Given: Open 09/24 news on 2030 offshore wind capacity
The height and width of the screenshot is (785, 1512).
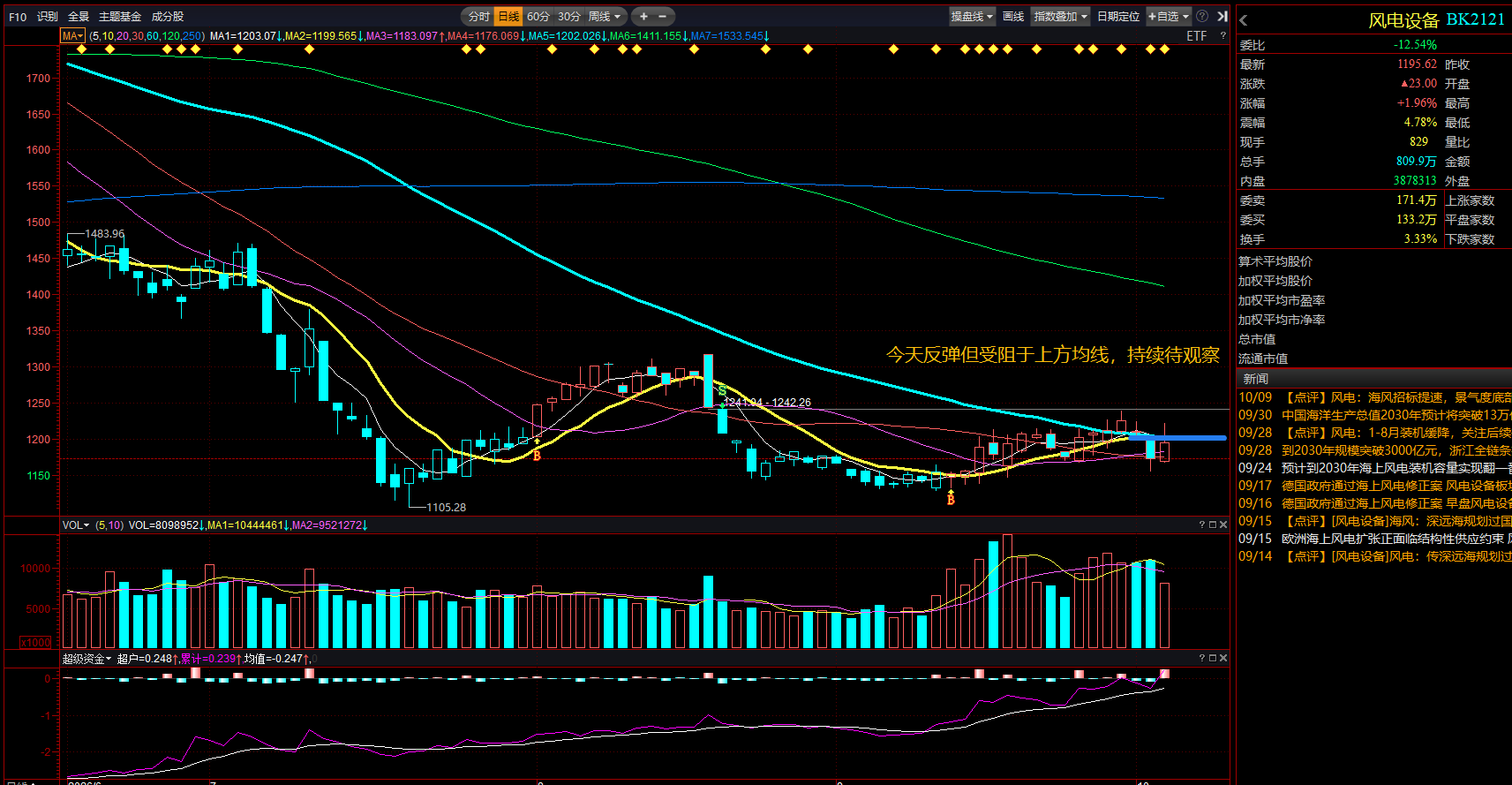Looking at the screenshot, I should (x=1374, y=468).
